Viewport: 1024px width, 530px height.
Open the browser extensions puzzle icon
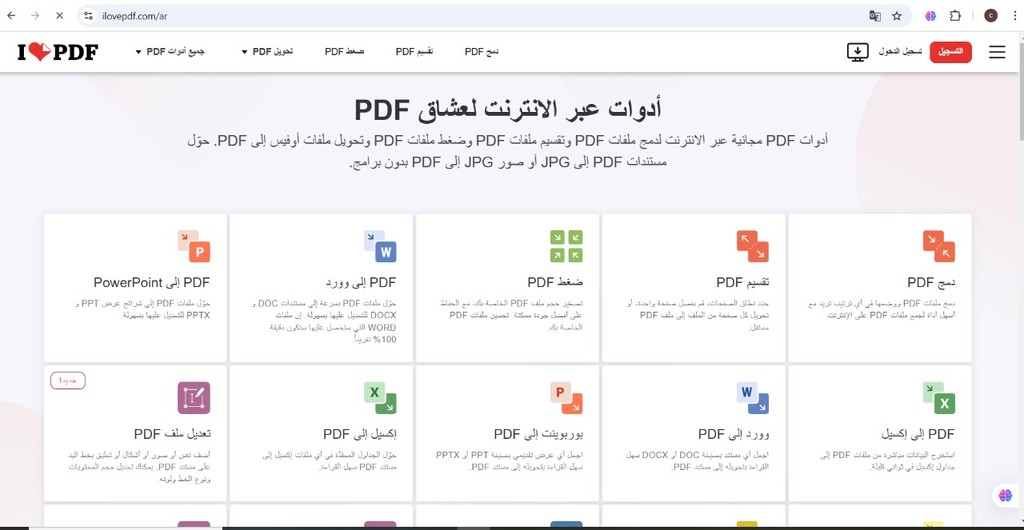(x=955, y=16)
